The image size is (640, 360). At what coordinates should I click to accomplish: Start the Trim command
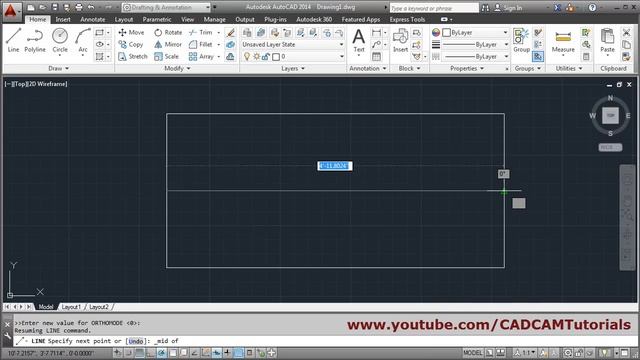[201, 32]
